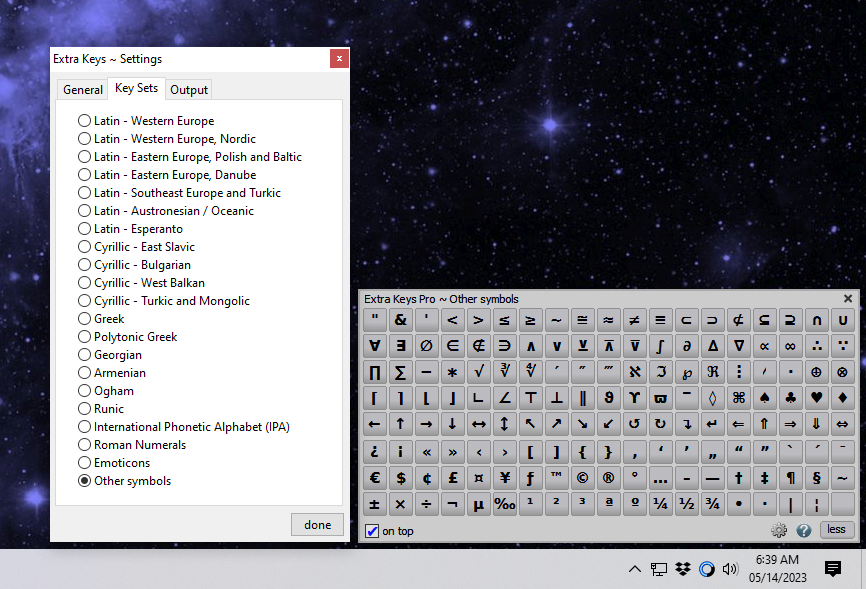Insert the empty set symbol

point(426,346)
